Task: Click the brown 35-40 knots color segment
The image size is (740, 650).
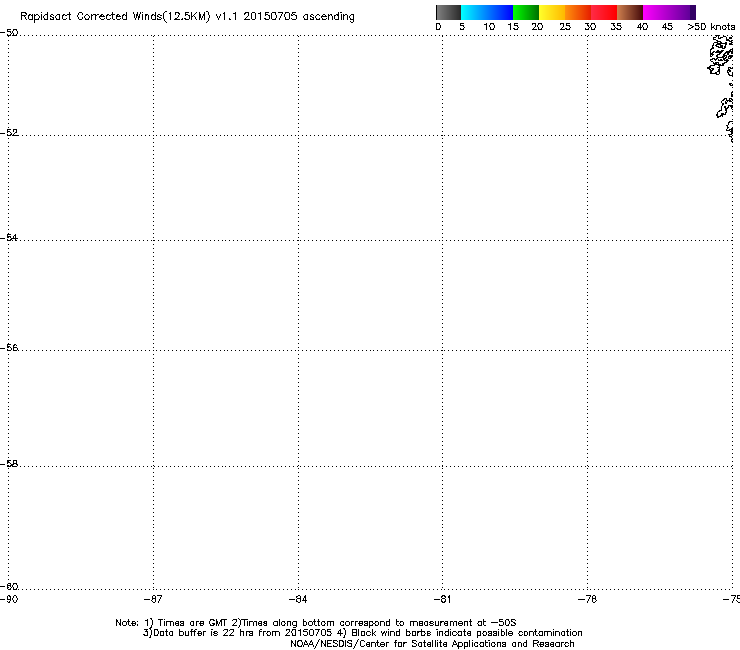Action: 630,12
